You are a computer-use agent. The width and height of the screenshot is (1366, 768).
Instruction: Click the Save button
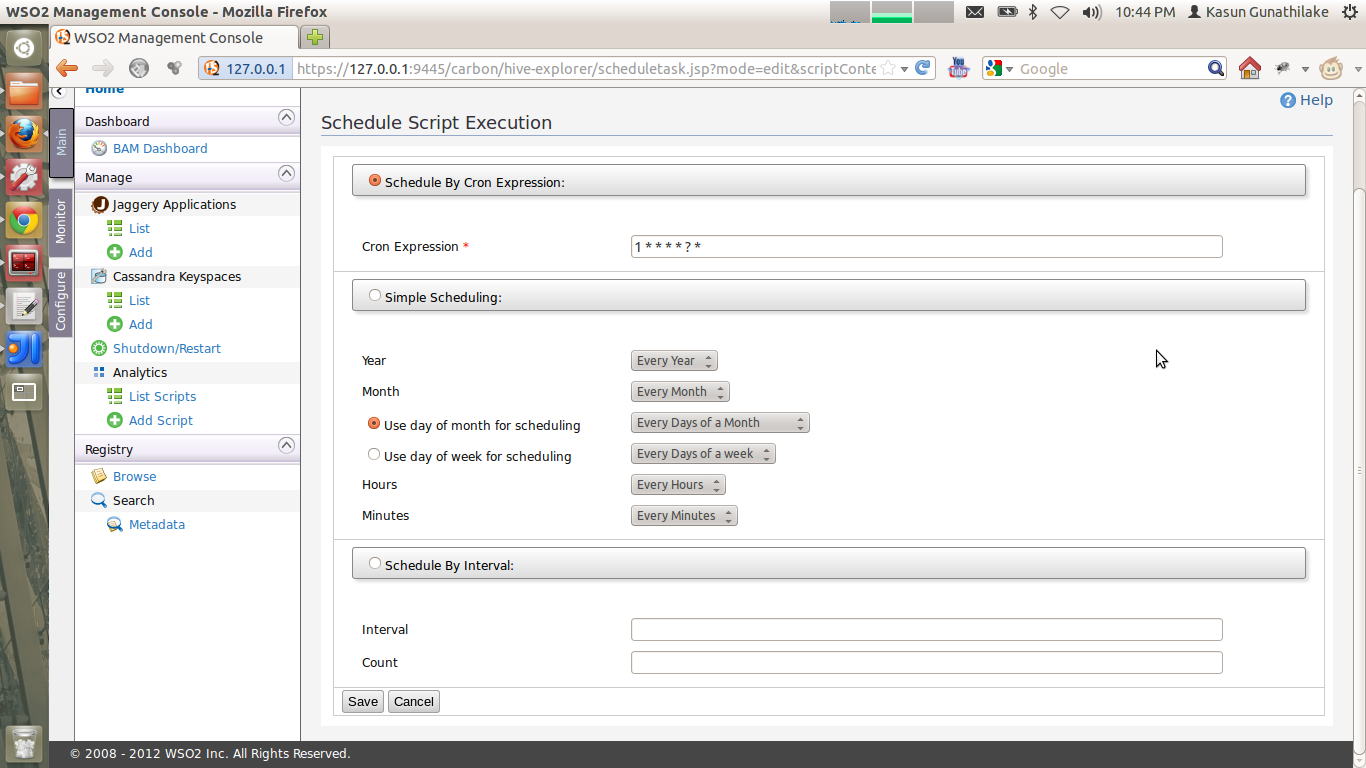tap(363, 701)
